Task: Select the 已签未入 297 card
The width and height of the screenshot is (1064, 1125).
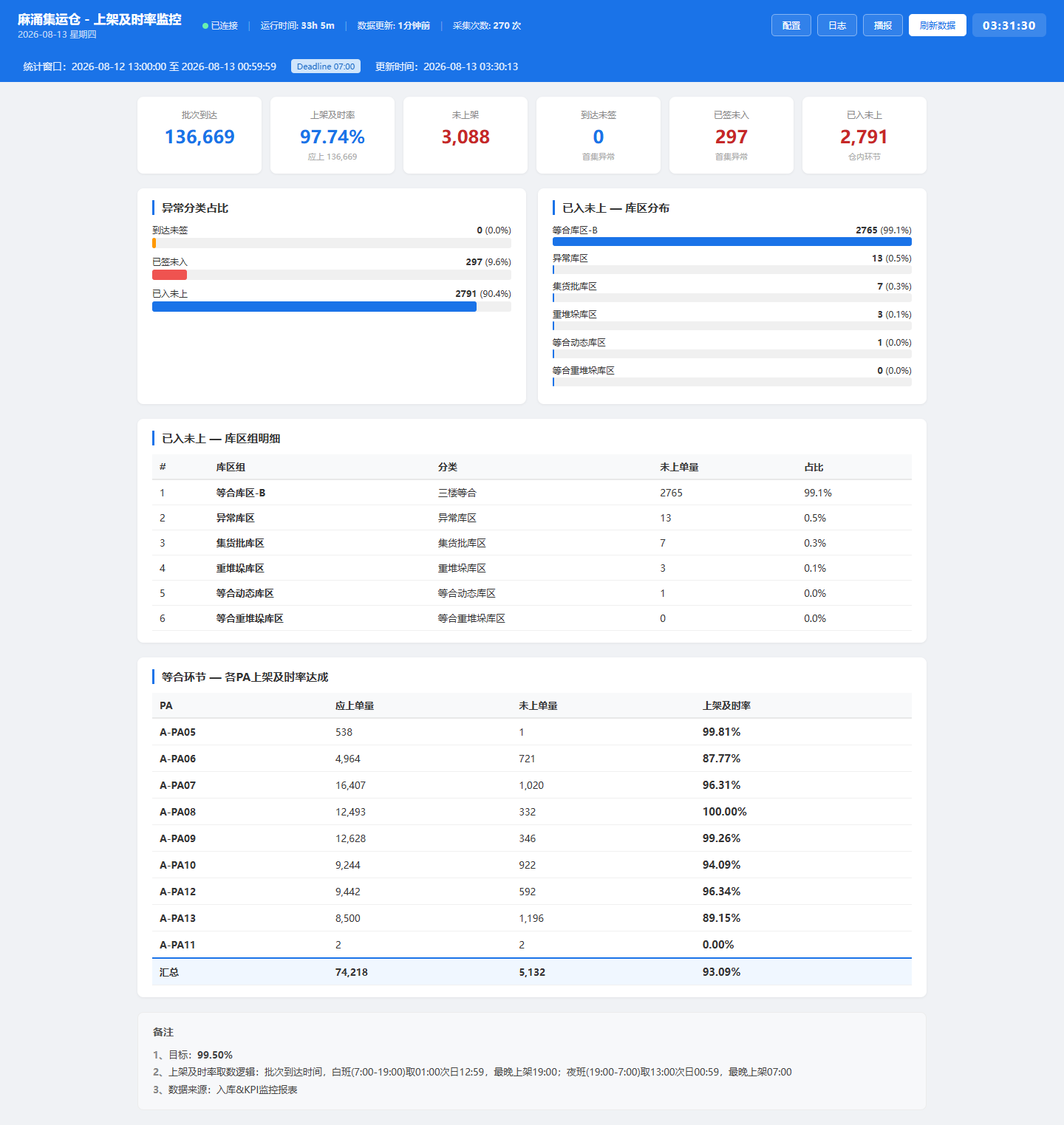Action: (731, 135)
